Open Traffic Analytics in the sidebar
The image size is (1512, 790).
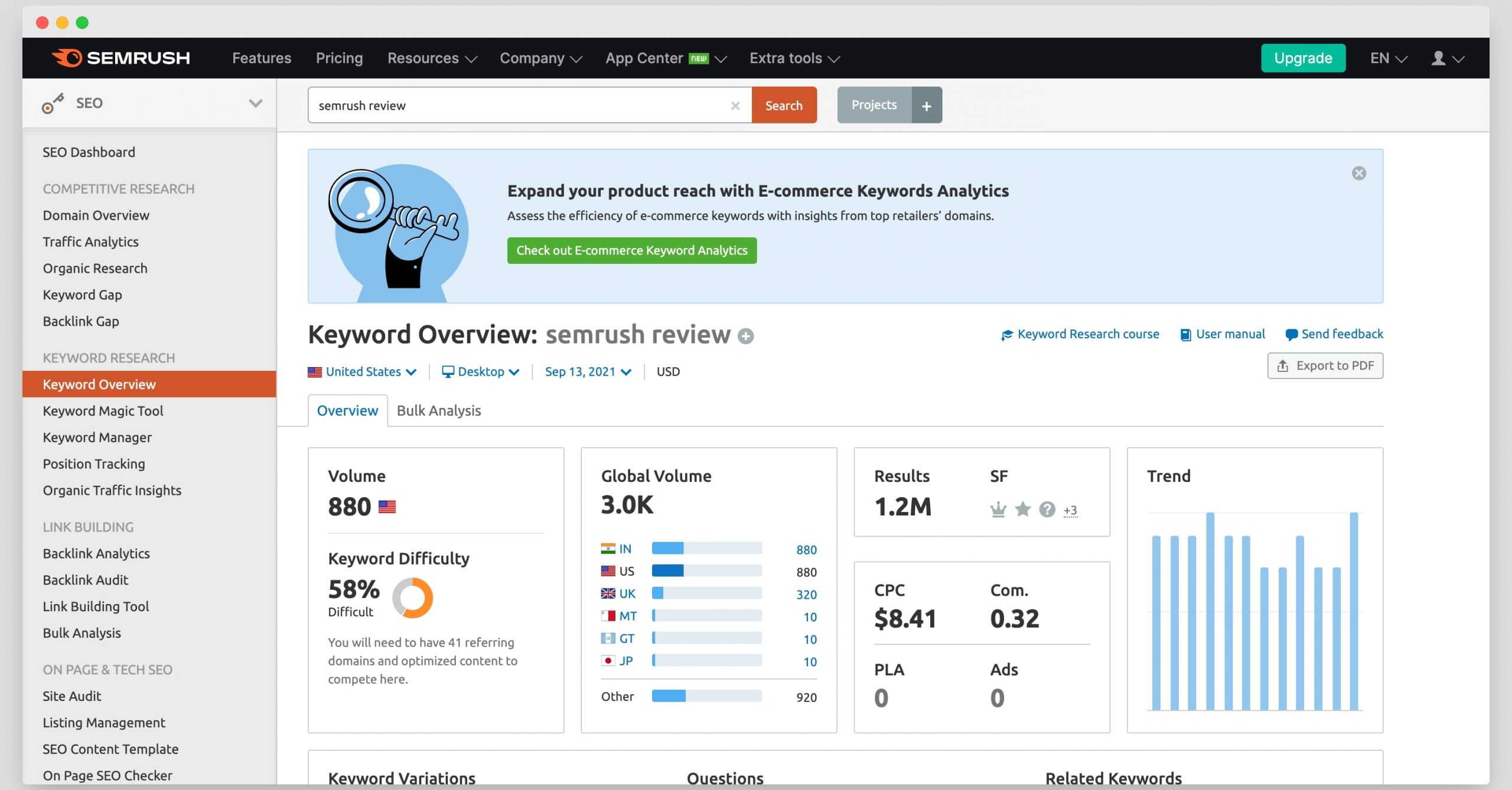pos(90,242)
